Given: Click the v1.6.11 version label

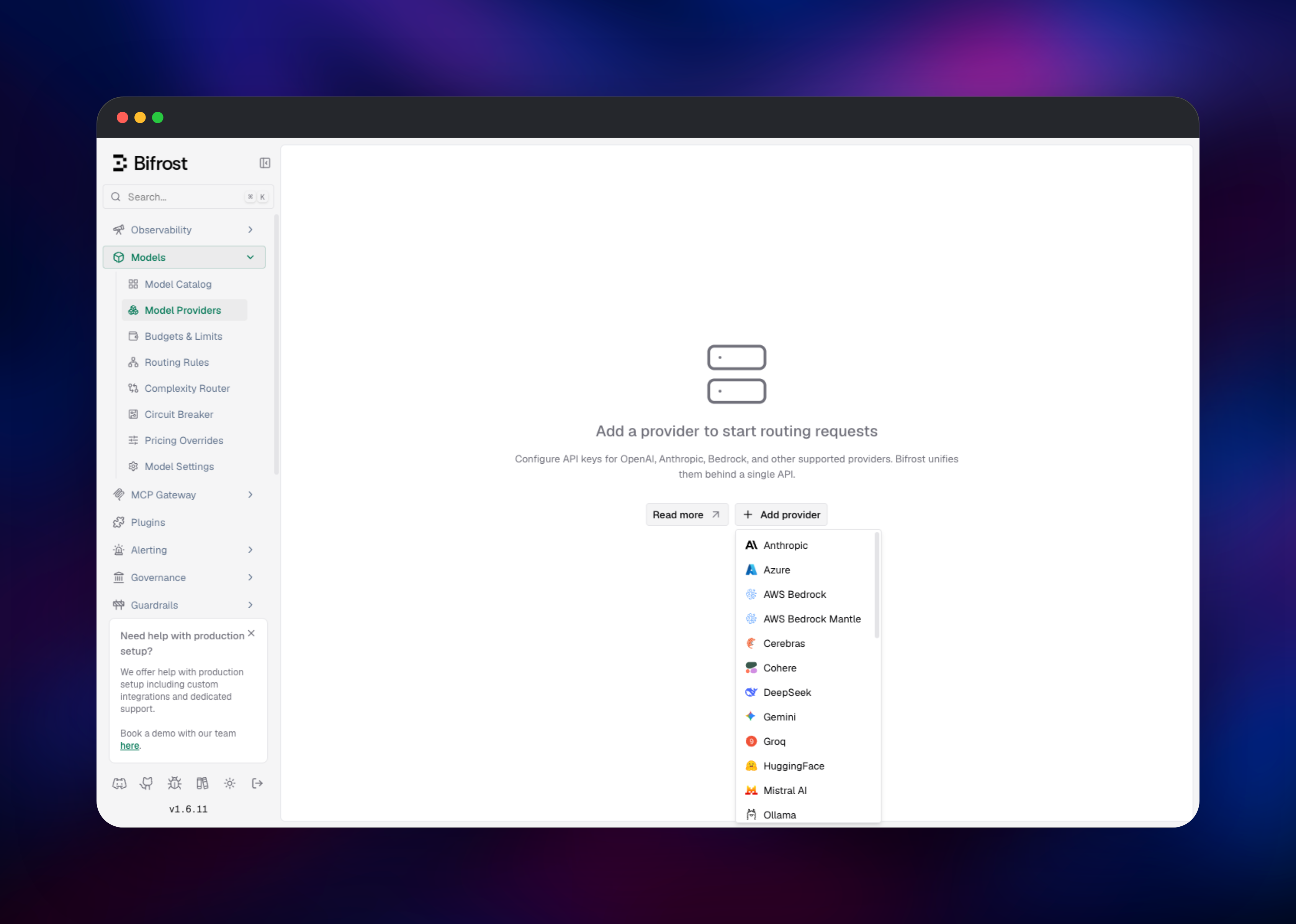Looking at the screenshot, I should point(188,809).
